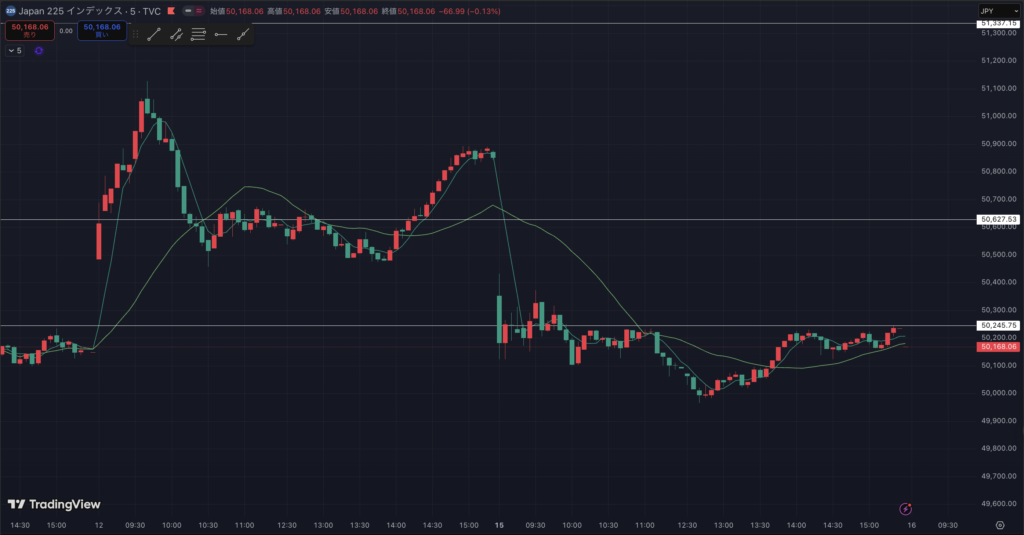Click the red flag next to TVC
Viewport: 1024px width, 535px height.
click(x=171, y=10)
